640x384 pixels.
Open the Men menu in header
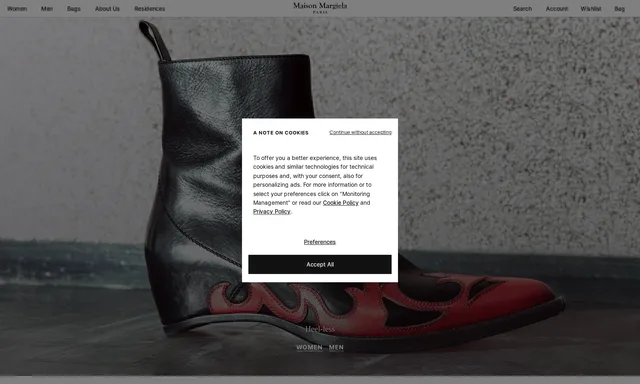click(x=47, y=9)
